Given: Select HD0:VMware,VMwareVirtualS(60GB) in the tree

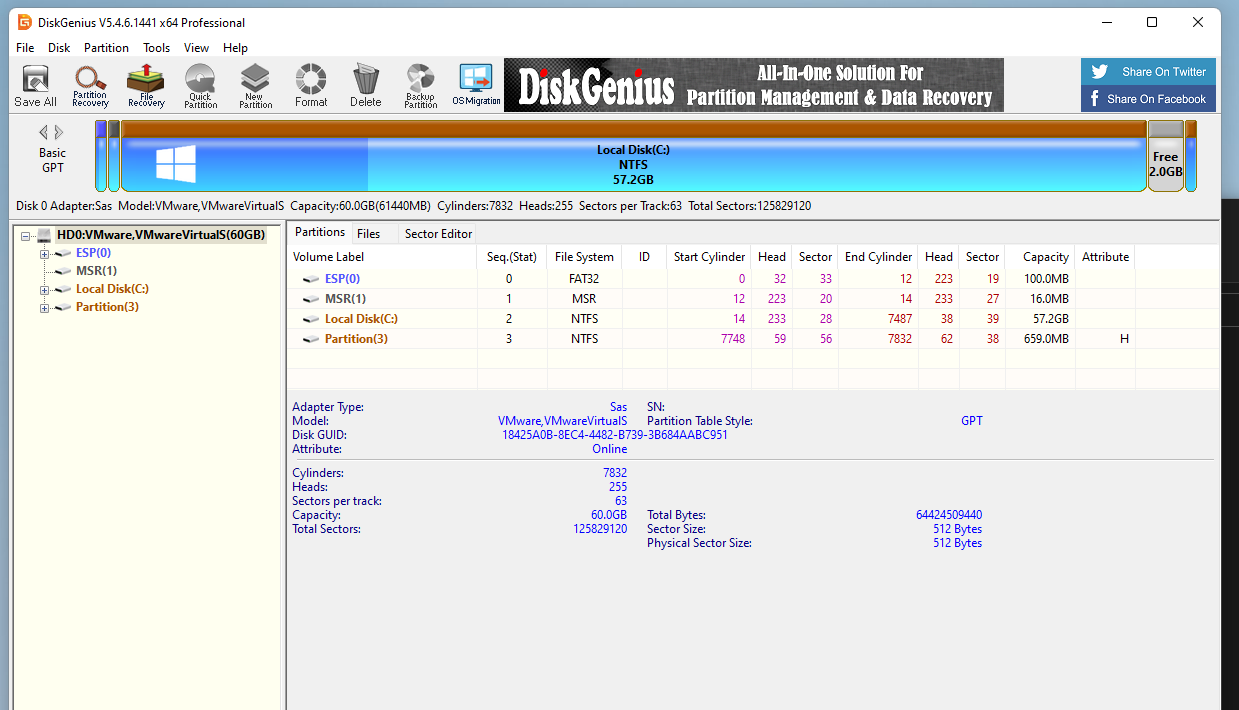Looking at the screenshot, I should click(160, 235).
